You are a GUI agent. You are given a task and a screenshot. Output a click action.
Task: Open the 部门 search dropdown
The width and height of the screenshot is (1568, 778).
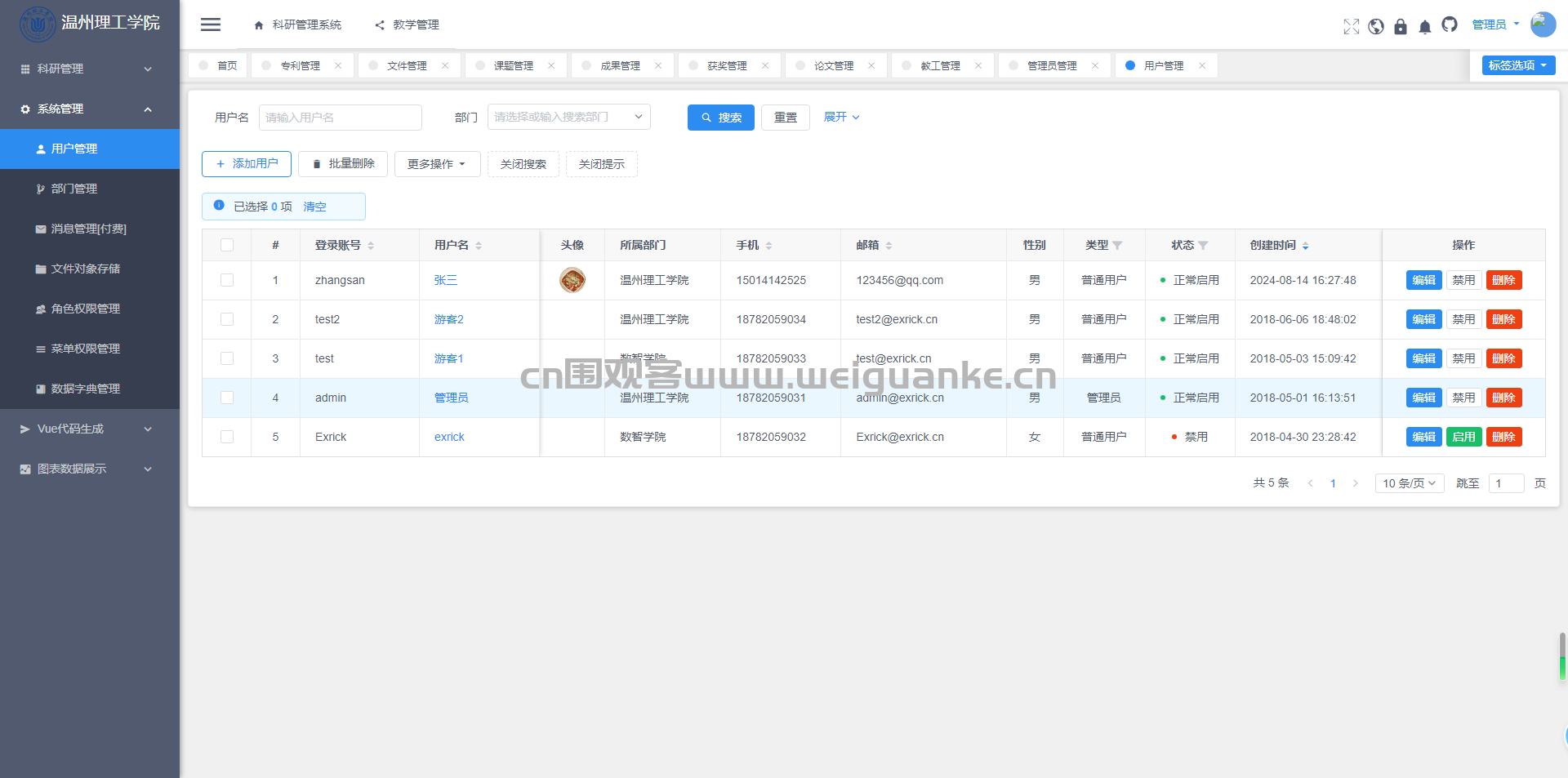click(568, 117)
